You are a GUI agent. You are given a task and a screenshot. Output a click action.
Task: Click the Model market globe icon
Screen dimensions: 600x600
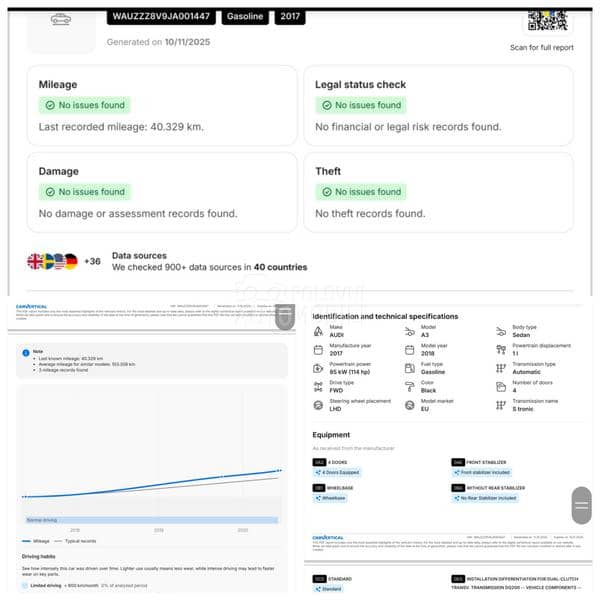pos(410,406)
